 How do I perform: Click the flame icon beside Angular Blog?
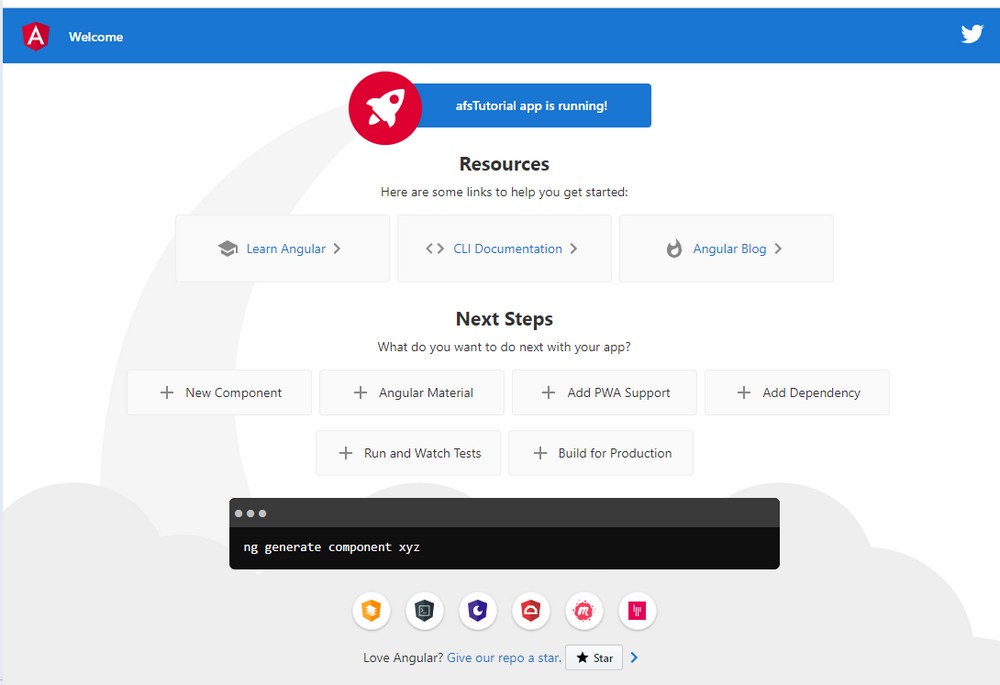coord(674,249)
